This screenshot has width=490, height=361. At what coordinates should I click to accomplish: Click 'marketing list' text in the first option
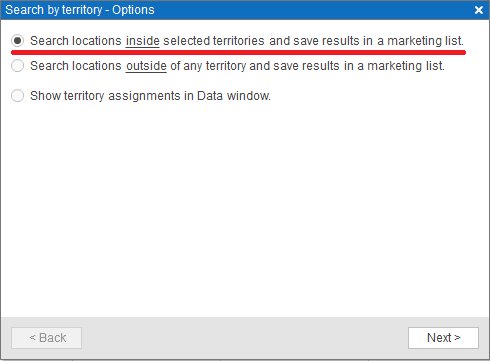coord(425,41)
